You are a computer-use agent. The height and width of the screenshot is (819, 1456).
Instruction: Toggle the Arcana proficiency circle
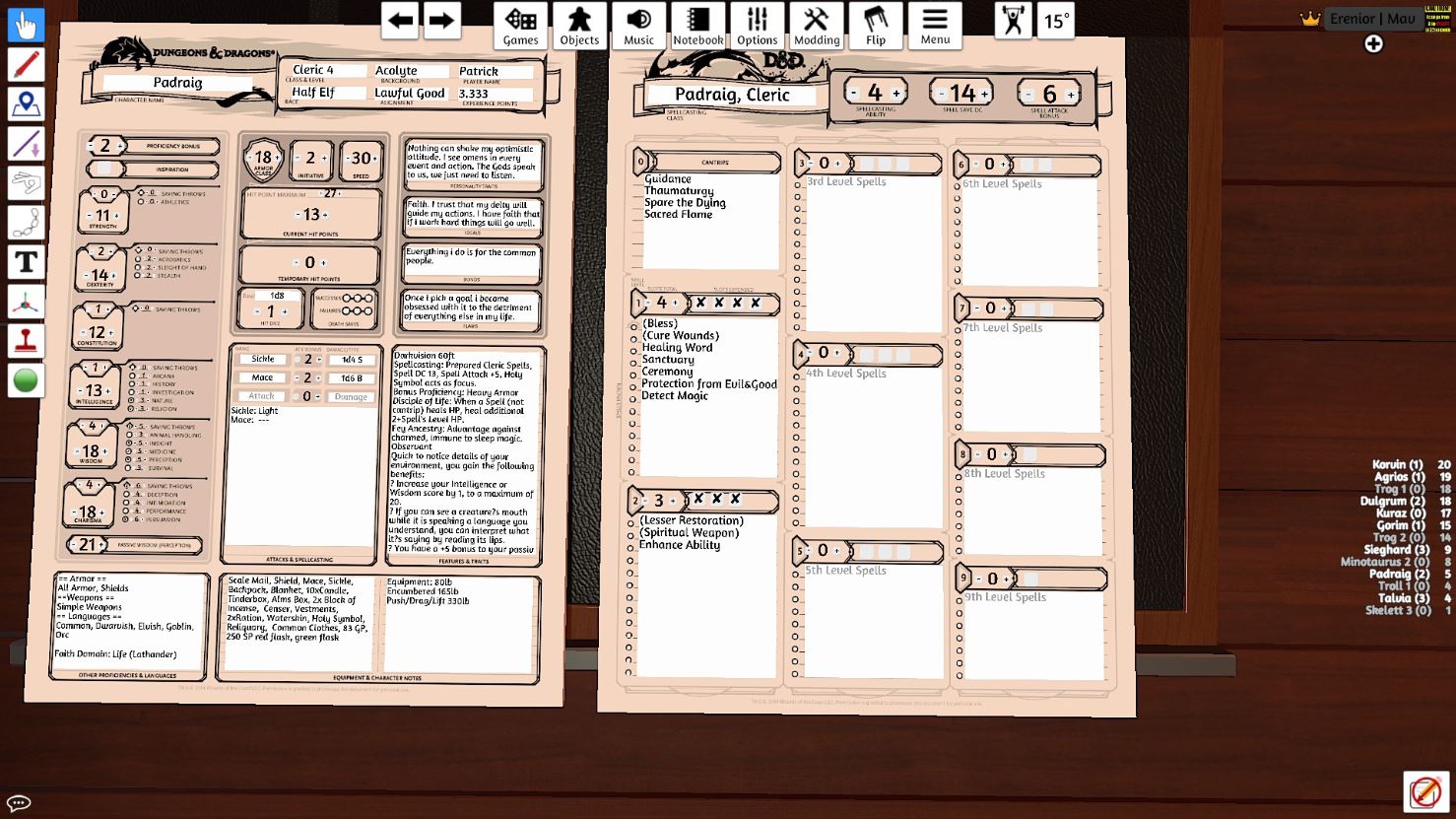click(x=132, y=375)
